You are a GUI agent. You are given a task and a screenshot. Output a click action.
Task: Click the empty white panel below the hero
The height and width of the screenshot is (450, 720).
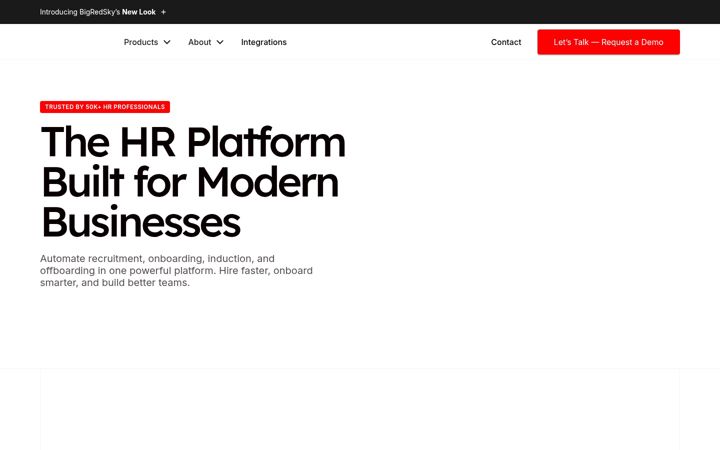point(360,409)
